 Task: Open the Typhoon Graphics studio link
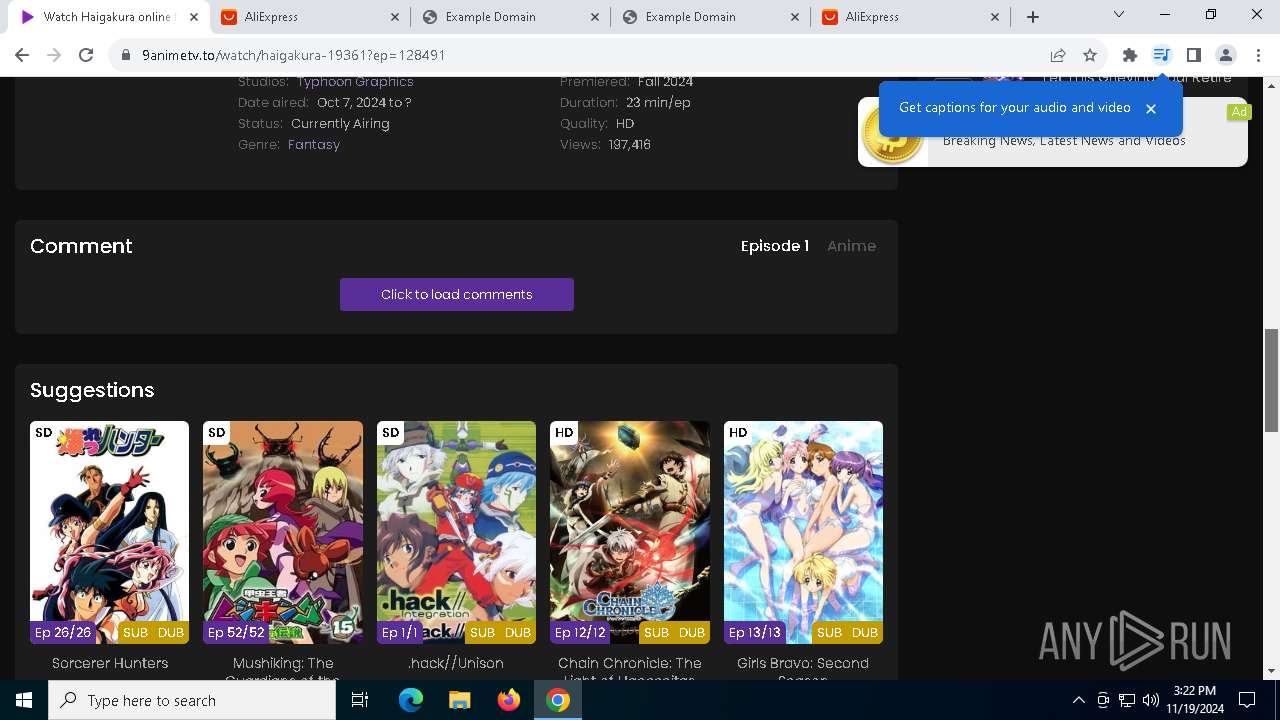(x=355, y=82)
